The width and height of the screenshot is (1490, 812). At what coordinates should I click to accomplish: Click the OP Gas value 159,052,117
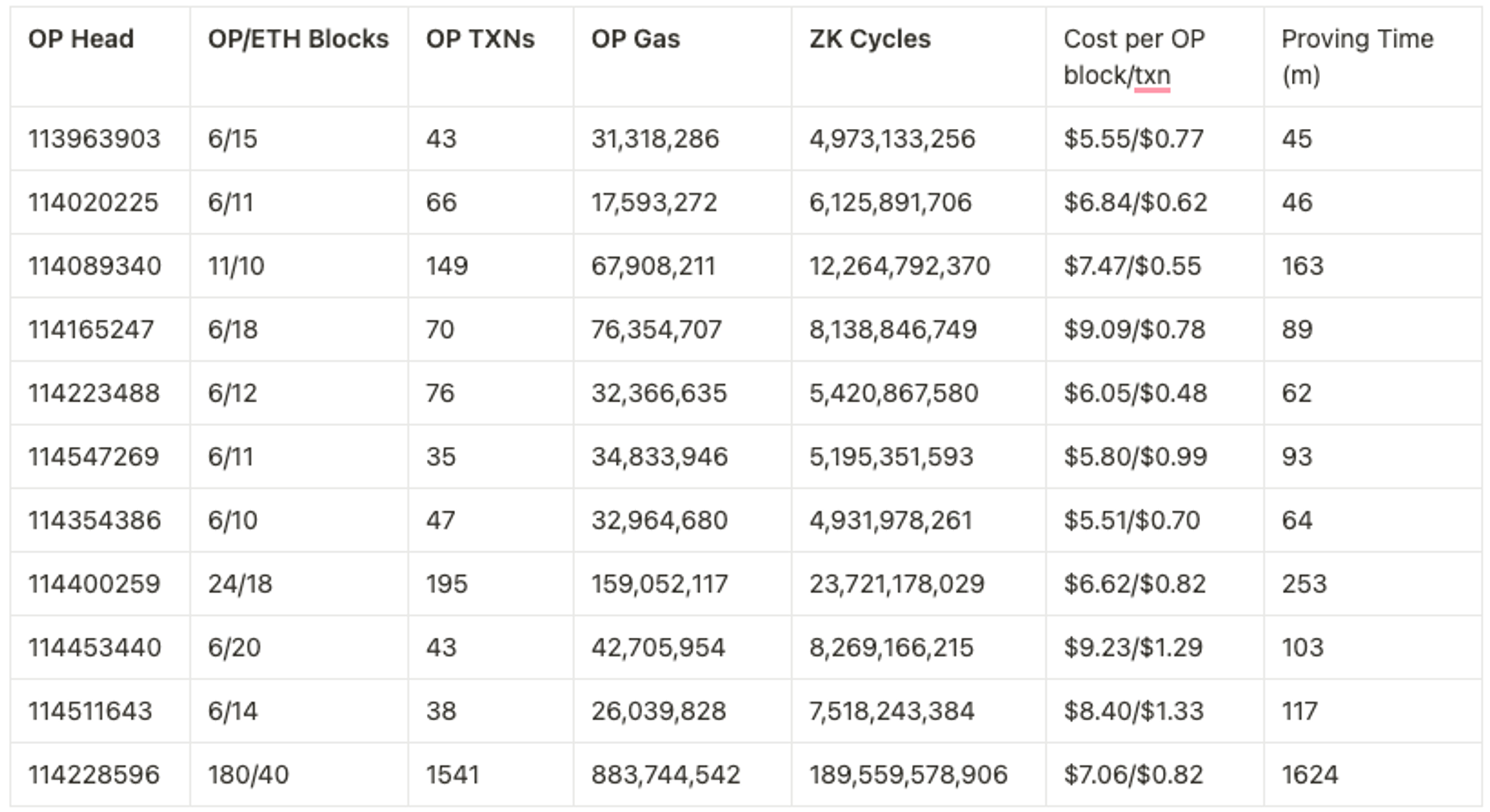click(659, 583)
